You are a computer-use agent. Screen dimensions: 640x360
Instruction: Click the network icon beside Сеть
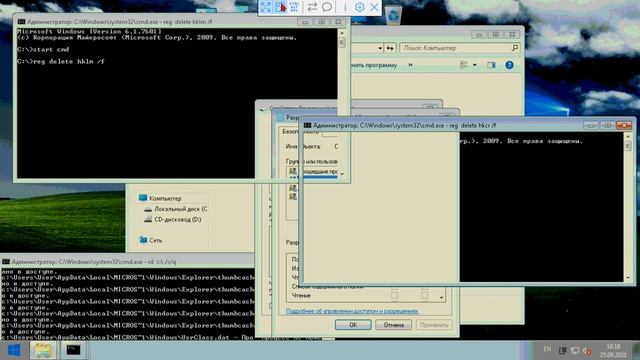click(143, 240)
